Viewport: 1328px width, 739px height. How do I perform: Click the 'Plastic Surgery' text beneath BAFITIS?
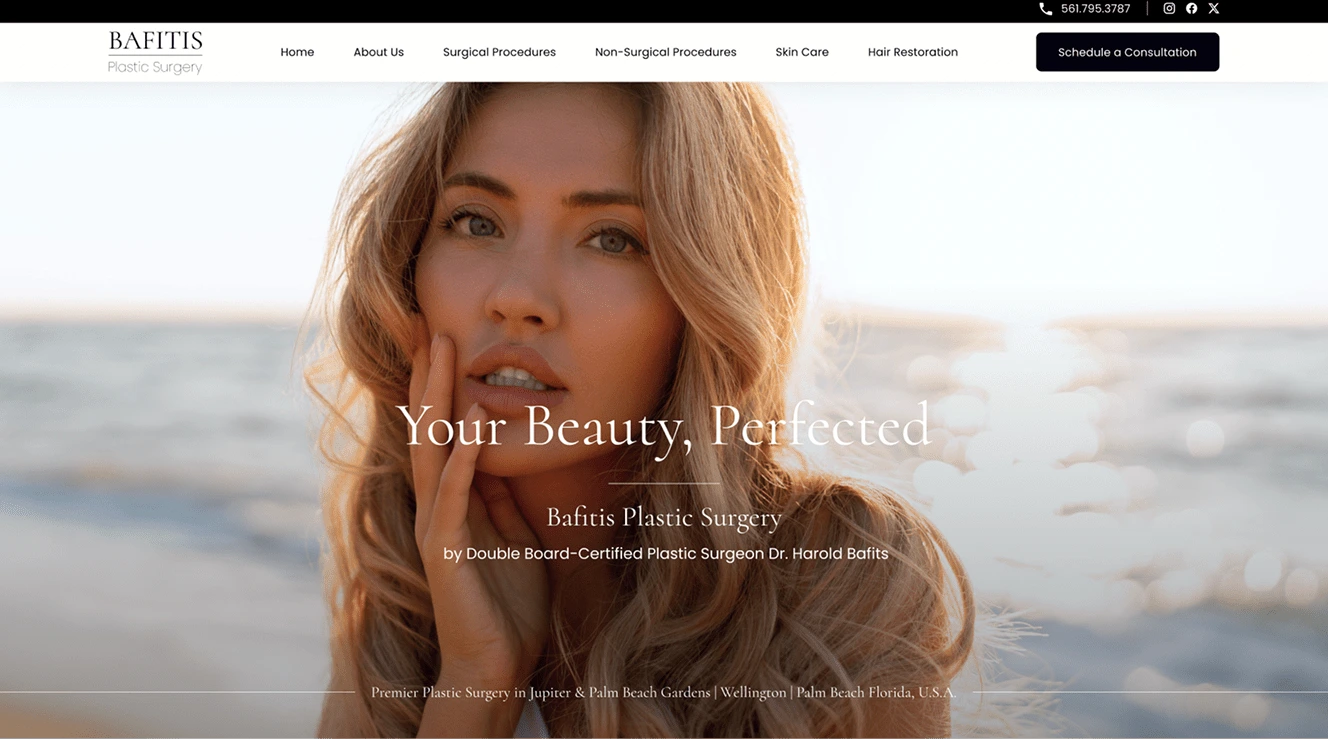pos(155,67)
